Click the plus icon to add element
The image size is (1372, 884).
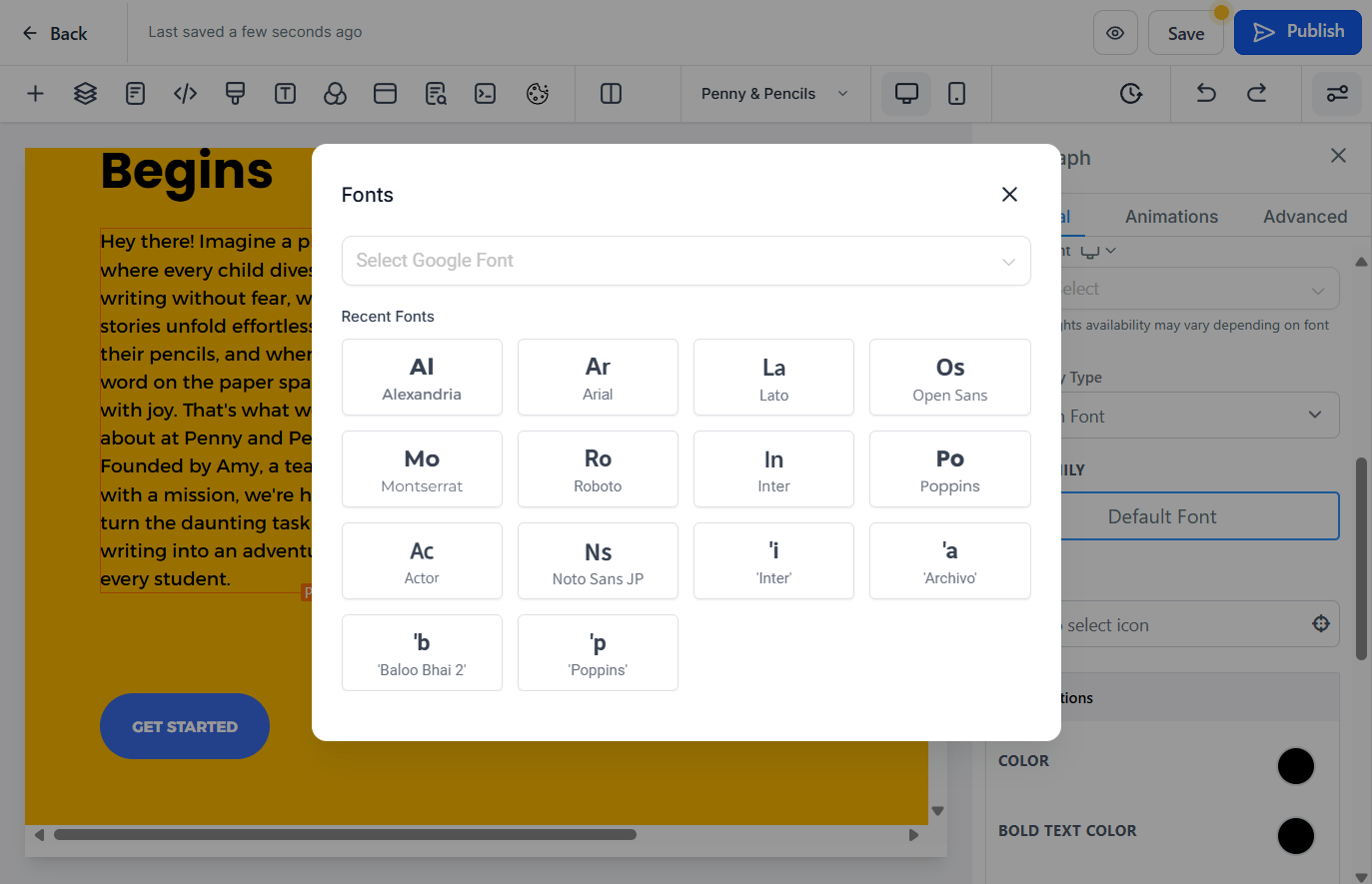(x=35, y=94)
